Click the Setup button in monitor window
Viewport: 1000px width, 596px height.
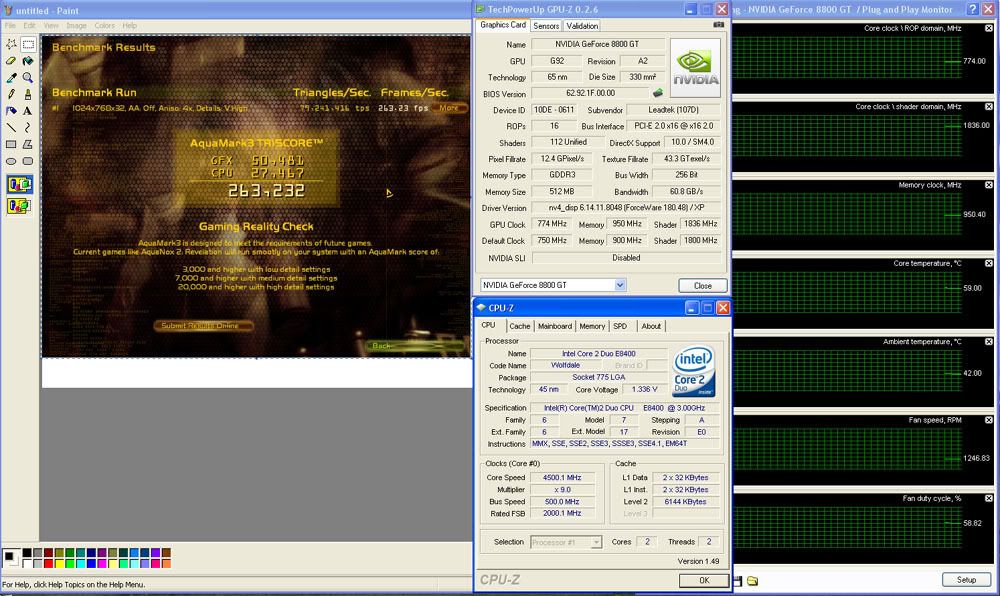[966, 579]
